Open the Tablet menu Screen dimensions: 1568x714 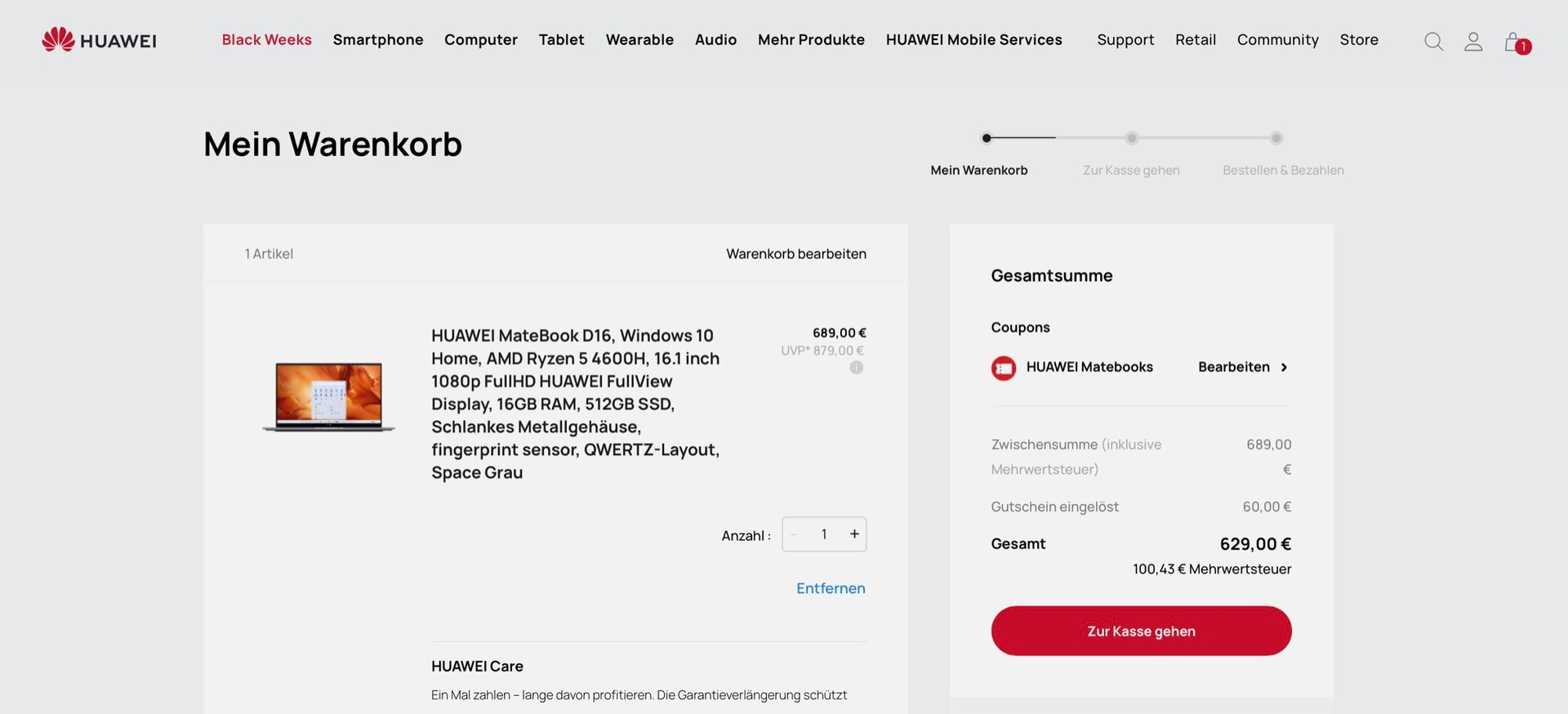[562, 40]
